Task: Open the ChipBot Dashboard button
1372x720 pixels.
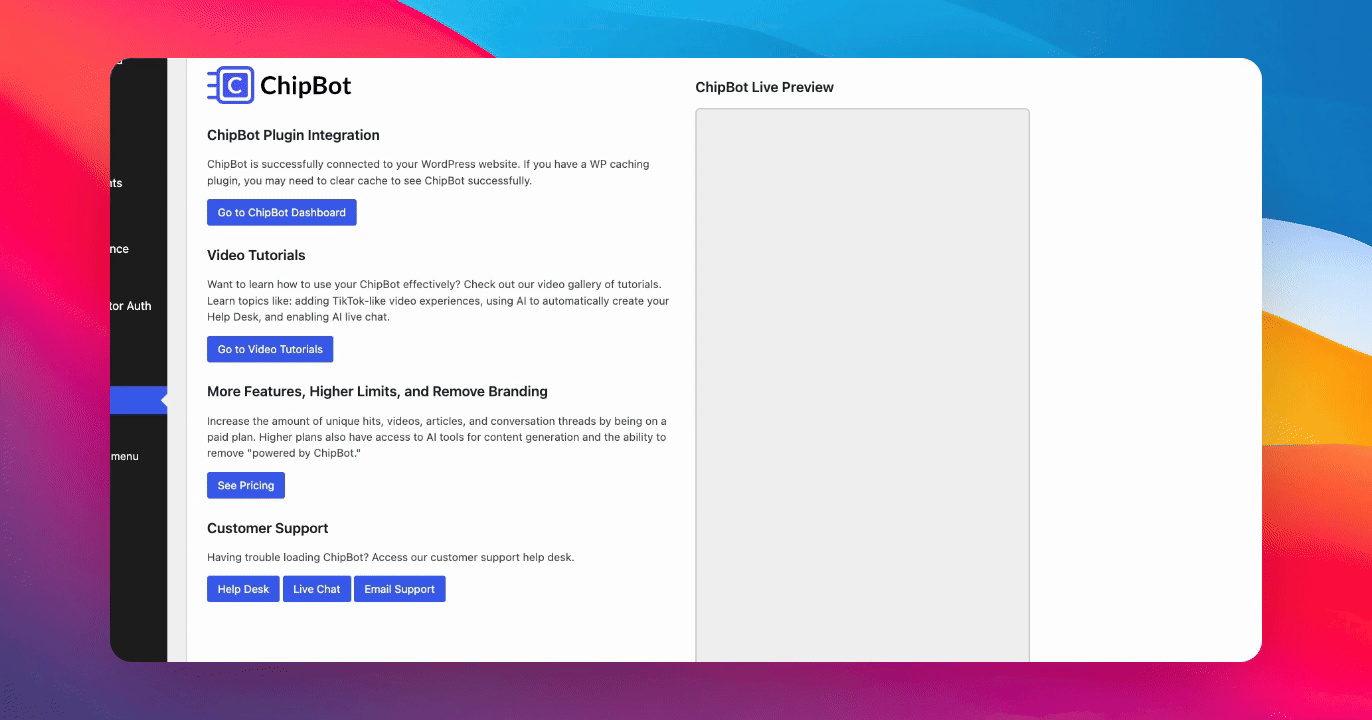Action: [x=282, y=213]
